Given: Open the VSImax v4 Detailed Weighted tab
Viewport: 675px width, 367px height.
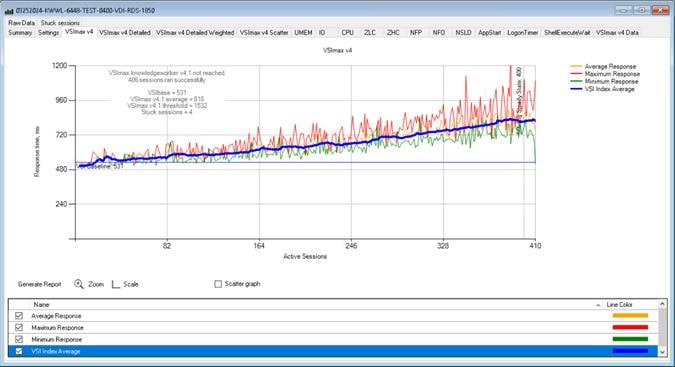Looking at the screenshot, I should click(x=195, y=33).
